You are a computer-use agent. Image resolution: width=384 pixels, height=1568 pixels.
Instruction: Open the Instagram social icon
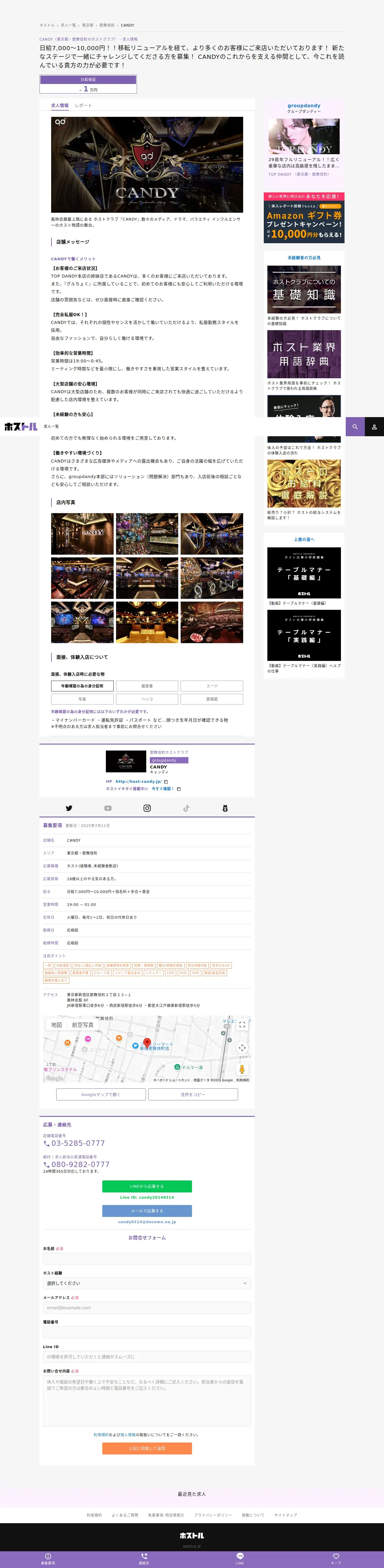(147, 808)
